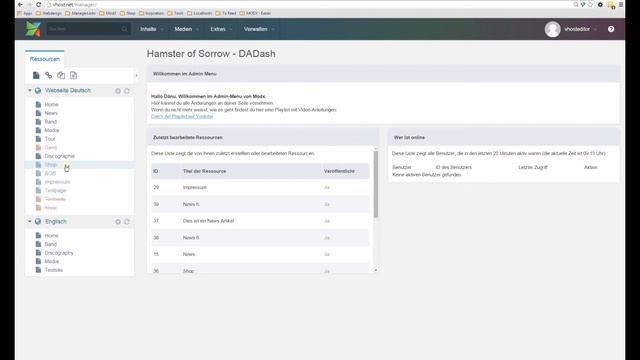Collapse the Webseite Deutsch context
640x360 pixels.
click(x=29, y=90)
